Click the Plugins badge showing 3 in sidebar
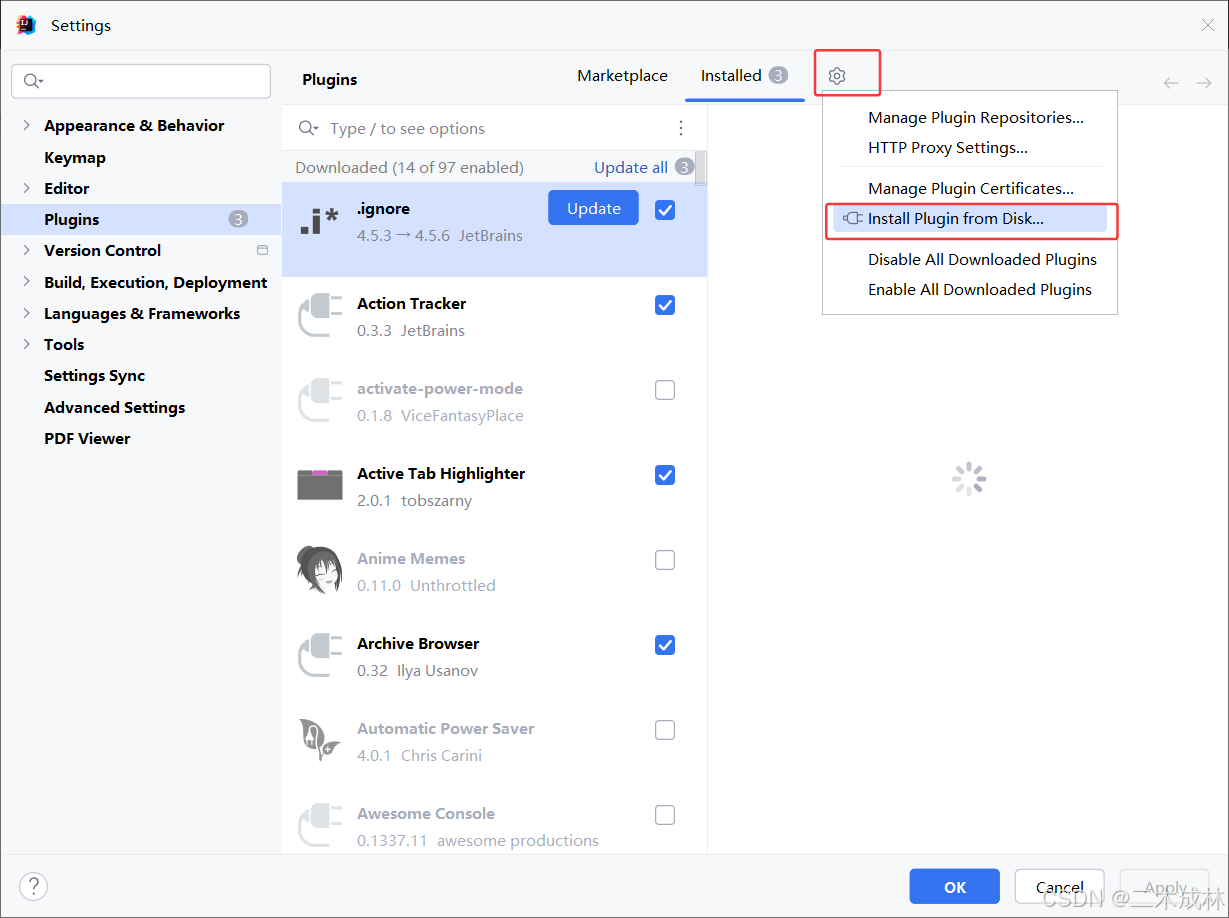Screen dimensions: 1229x918 pyautogui.click(x=238, y=219)
